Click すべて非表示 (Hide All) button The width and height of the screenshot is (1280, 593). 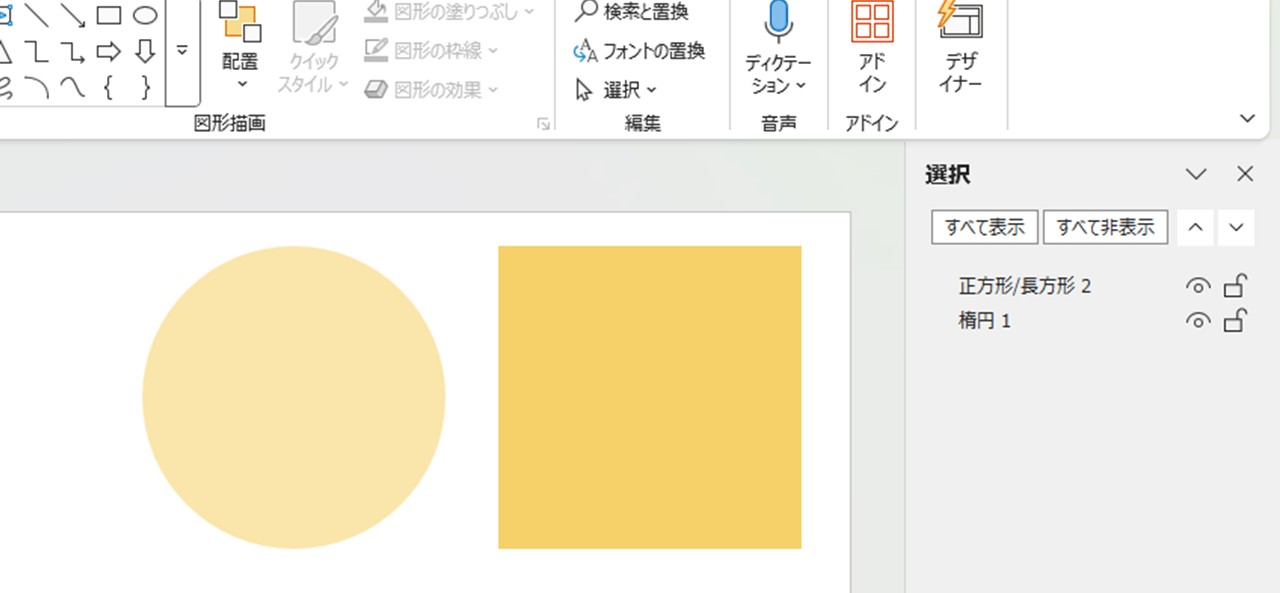coord(1105,227)
